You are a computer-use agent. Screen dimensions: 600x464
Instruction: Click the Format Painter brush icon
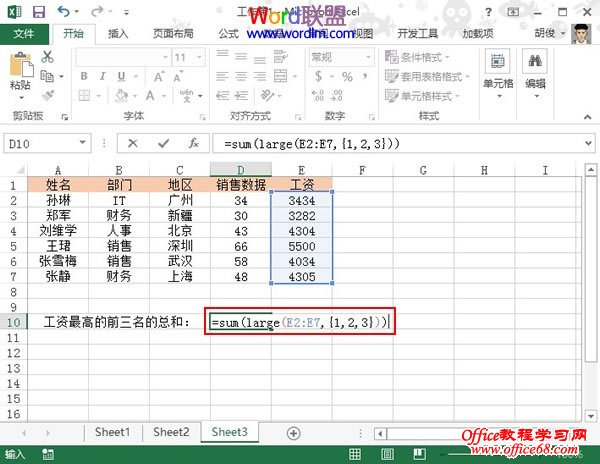point(48,95)
